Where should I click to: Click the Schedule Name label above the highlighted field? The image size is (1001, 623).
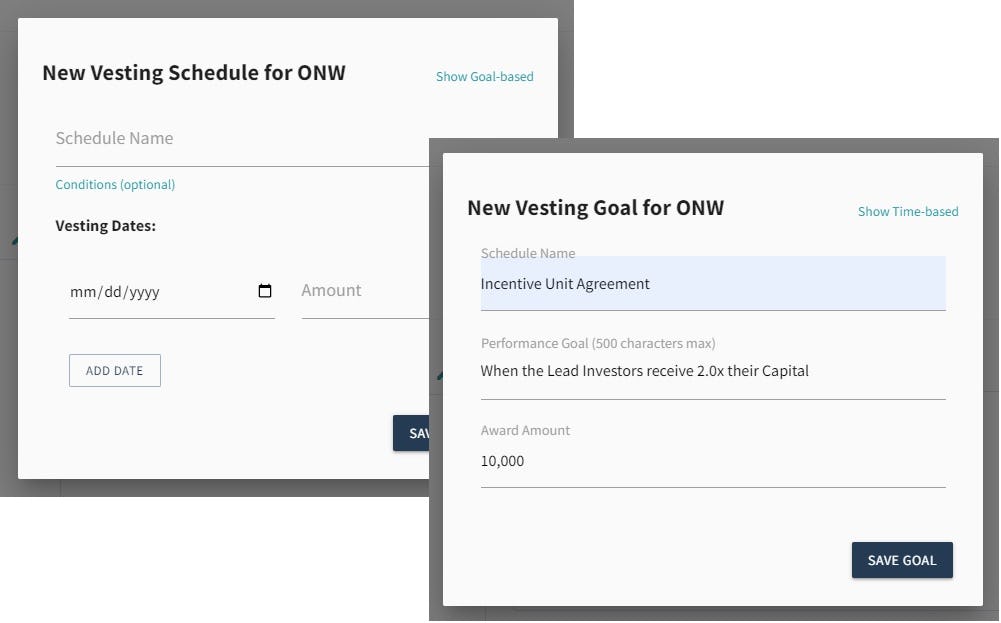(528, 253)
